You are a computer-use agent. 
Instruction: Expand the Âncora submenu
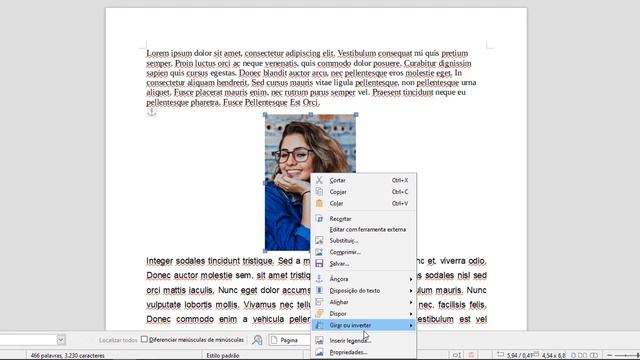363,279
